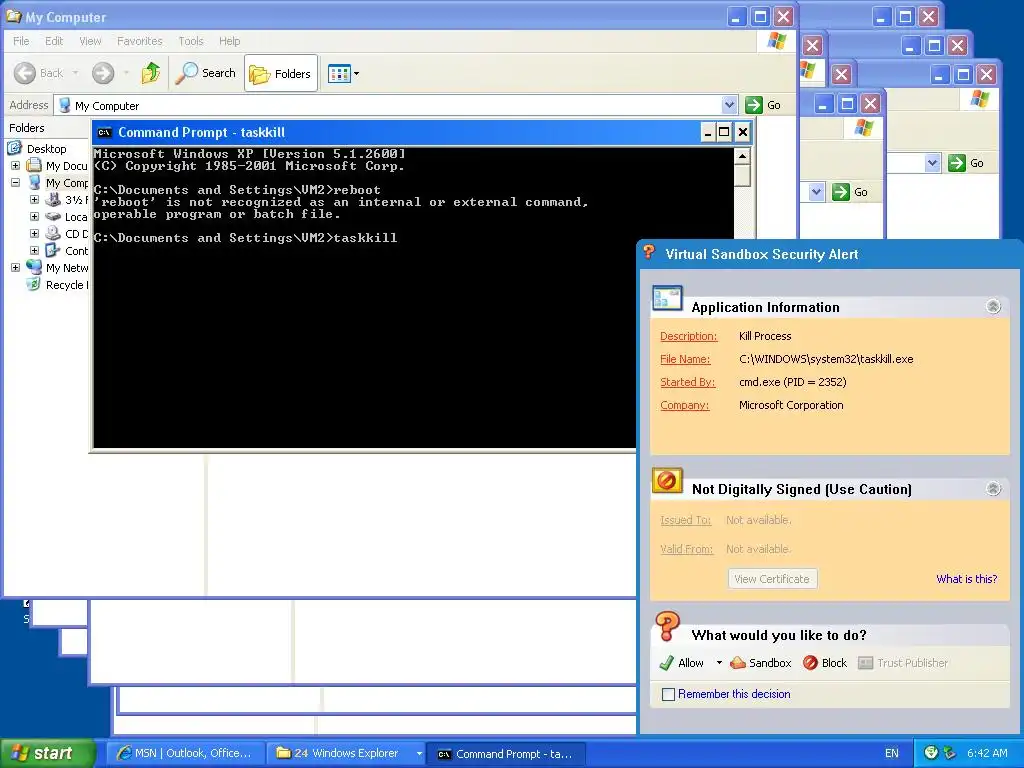
Task: Toggle the Folders pane button
Action: [281, 73]
